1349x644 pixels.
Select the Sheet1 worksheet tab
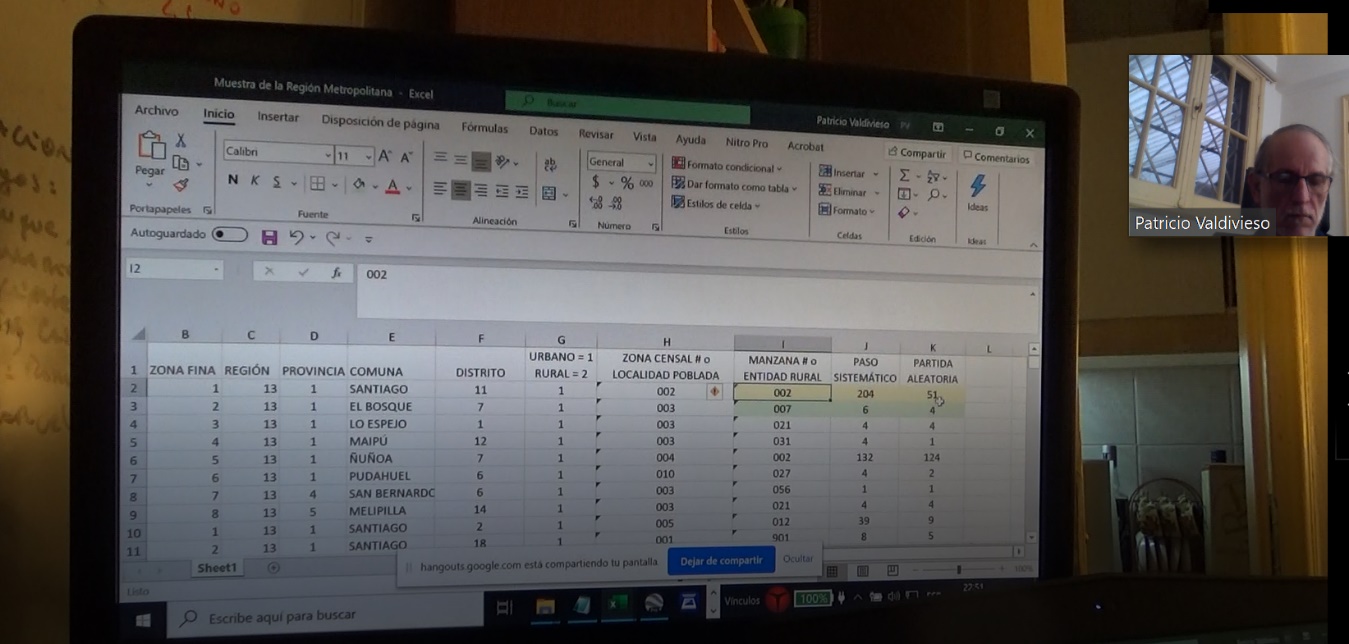pos(217,568)
